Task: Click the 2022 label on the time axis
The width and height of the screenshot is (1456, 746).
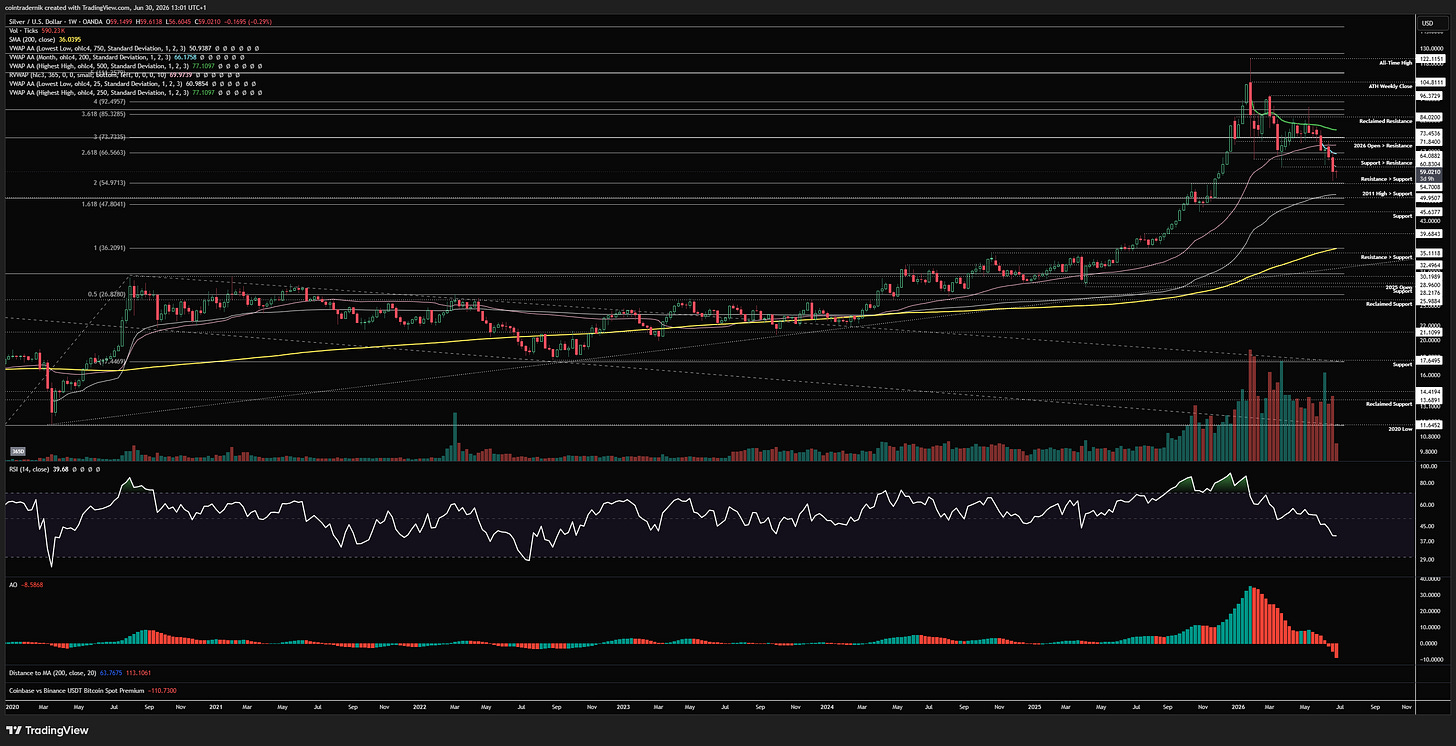Action: (420, 707)
